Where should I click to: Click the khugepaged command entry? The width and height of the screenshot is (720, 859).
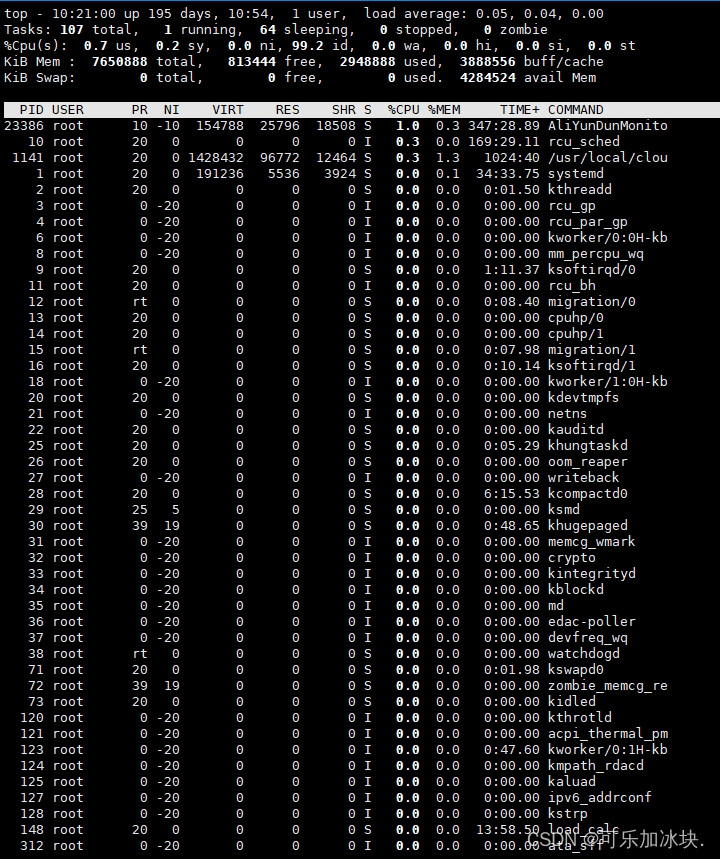pos(588,525)
